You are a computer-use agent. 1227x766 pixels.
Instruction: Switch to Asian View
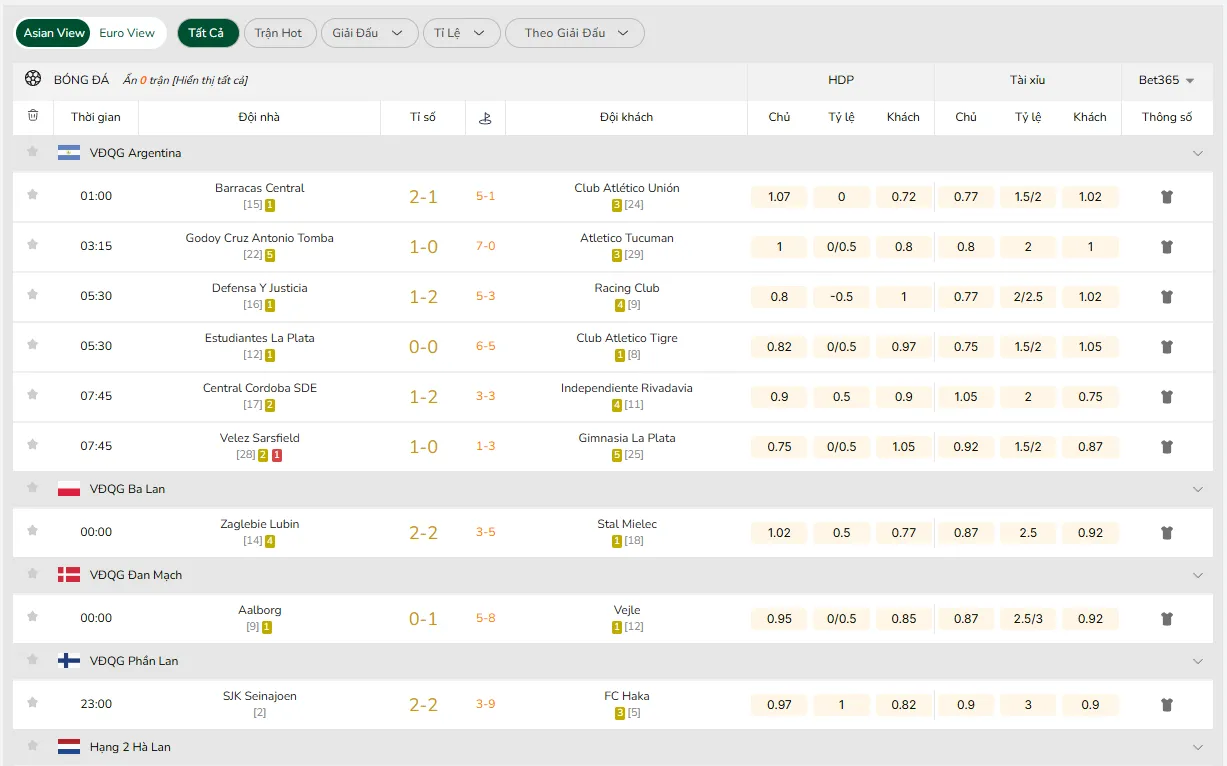pyautogui.click(x=54, y=33)
